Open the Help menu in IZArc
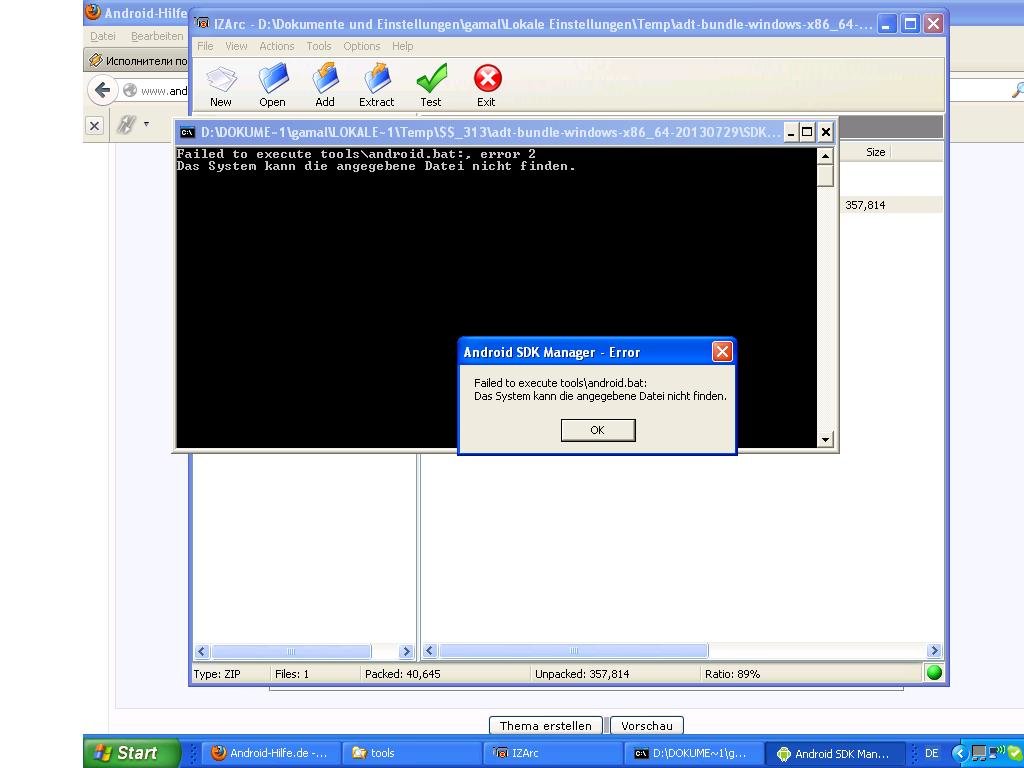Viewport: 1024px width, 768px height. [402, 46]
